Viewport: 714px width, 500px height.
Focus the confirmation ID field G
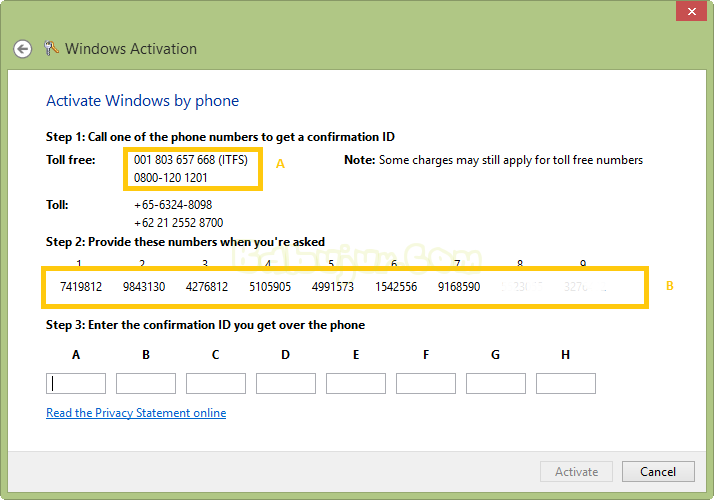(x=496, y=383)
